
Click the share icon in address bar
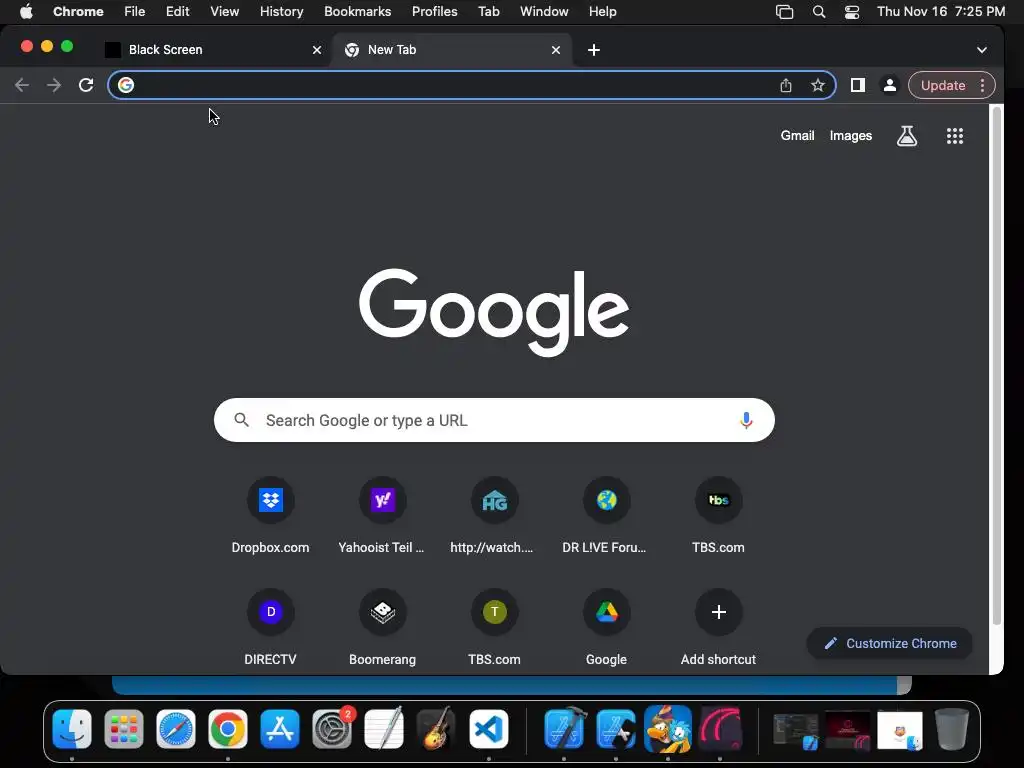click(786, 86)
